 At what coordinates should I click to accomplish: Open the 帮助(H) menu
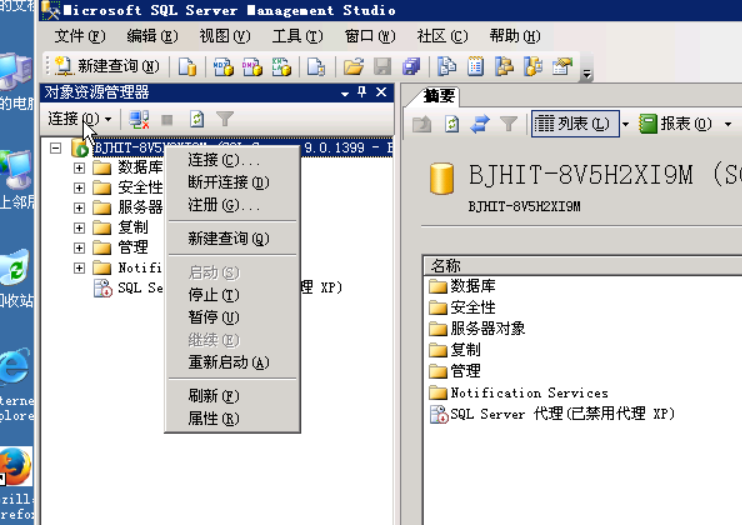click(514, 36)
